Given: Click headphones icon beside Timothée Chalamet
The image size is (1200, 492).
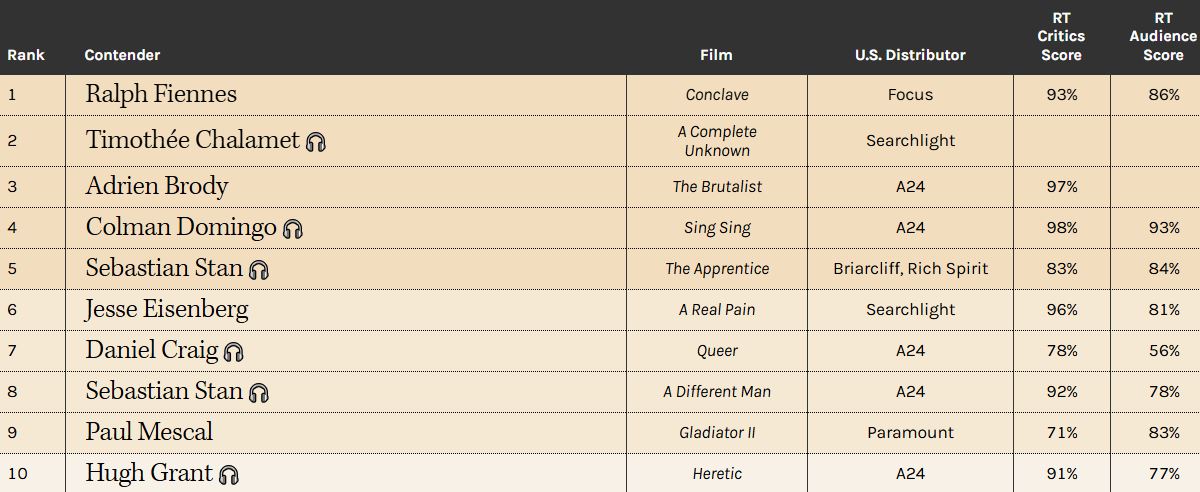Looking at the screenshot, I should pyautogui.click(x=316, y=142).
